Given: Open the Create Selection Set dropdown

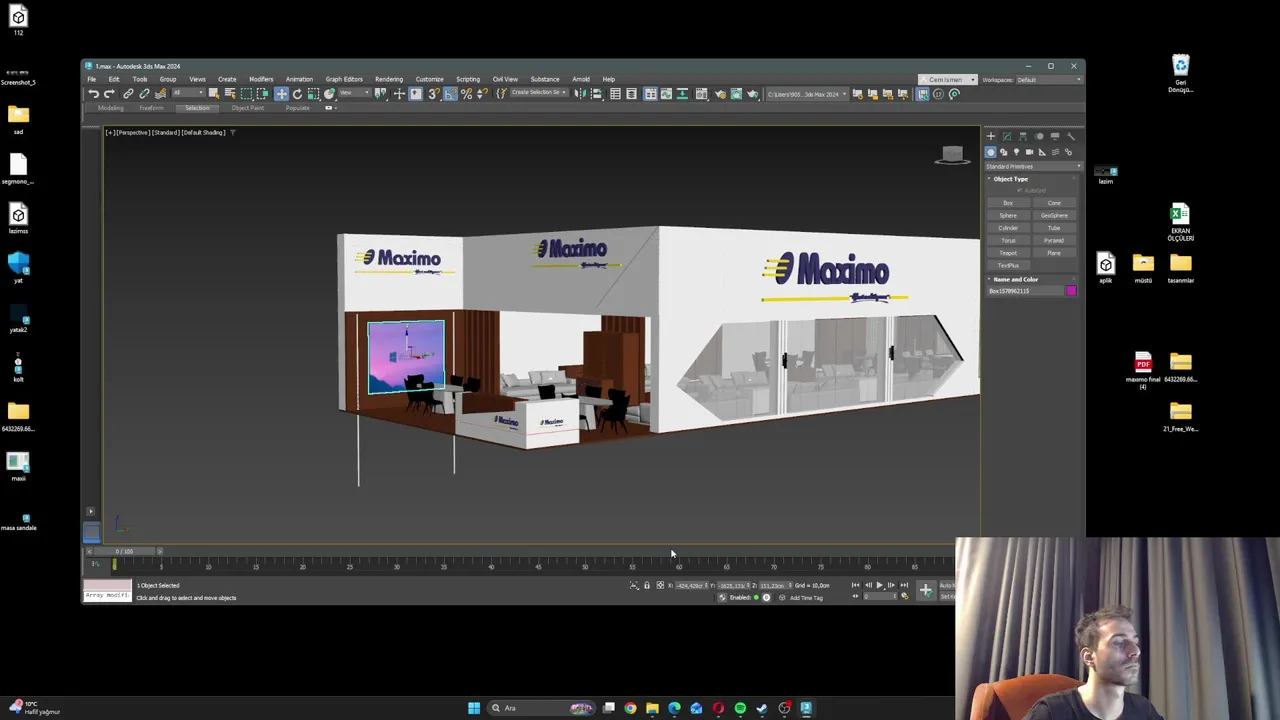Looking at the screenshot, I should (539, 94).
